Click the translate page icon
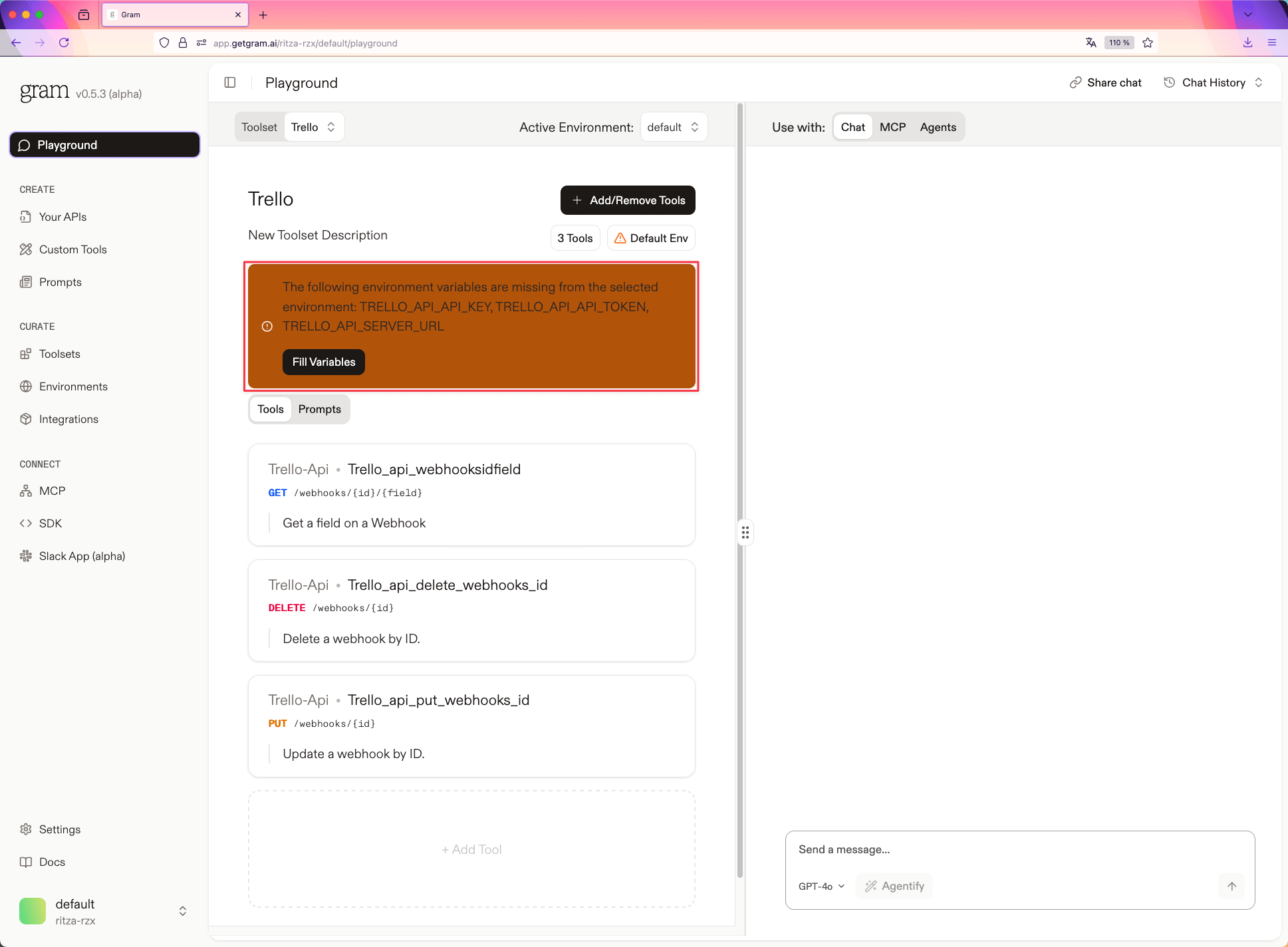This screenshot has width=1288, height=947. pos(1091,43)
